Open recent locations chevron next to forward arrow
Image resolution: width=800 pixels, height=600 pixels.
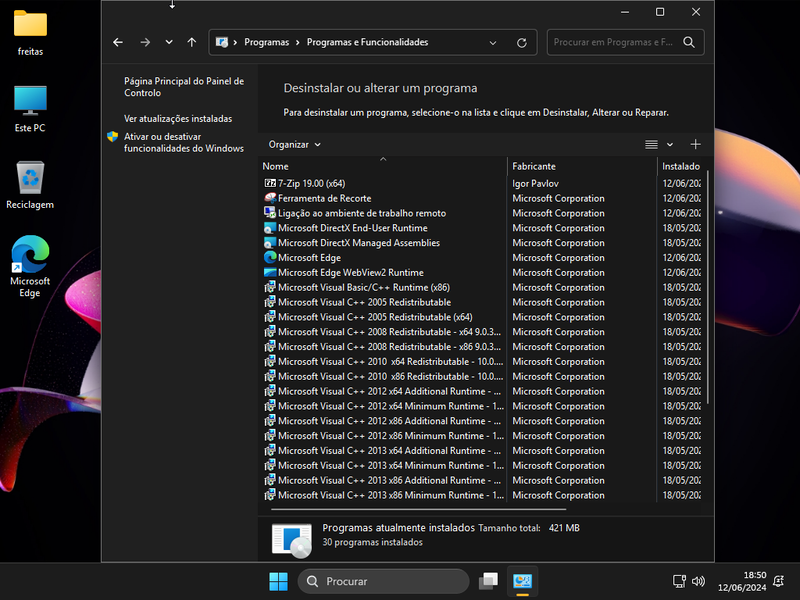169,42
